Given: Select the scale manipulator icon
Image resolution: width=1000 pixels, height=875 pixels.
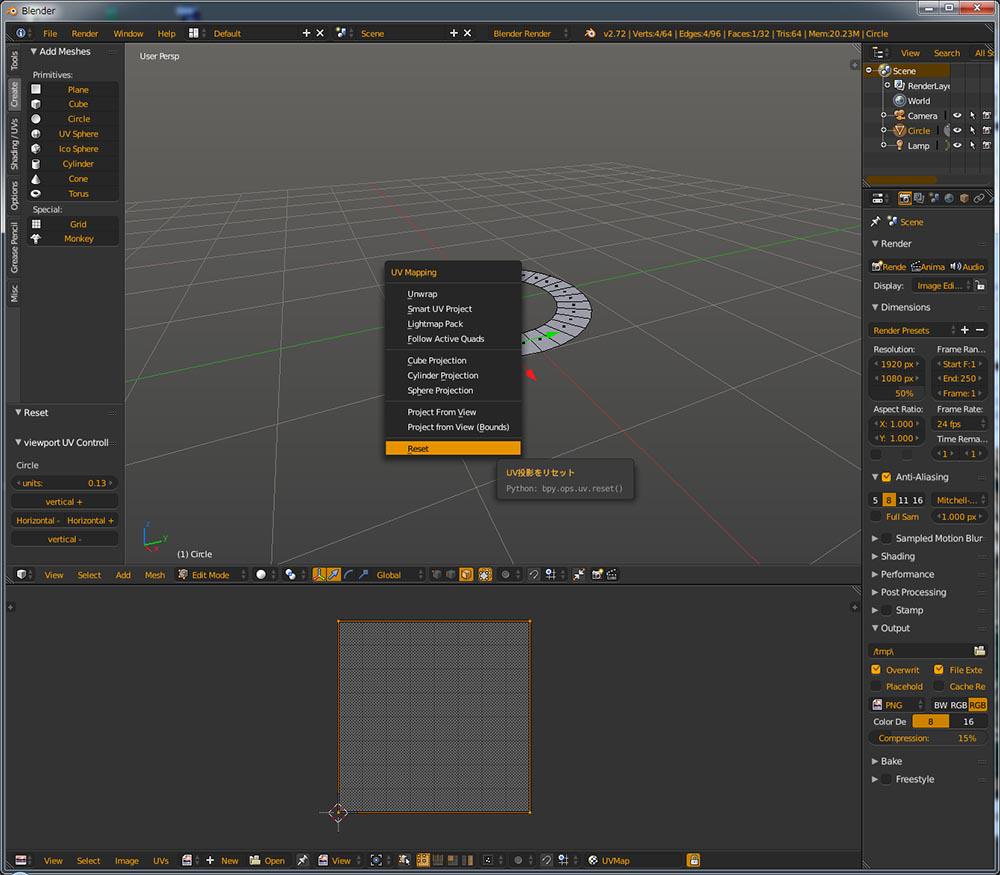Looking at the screenshot, I should pyautogui.click(x=363, y=575).
